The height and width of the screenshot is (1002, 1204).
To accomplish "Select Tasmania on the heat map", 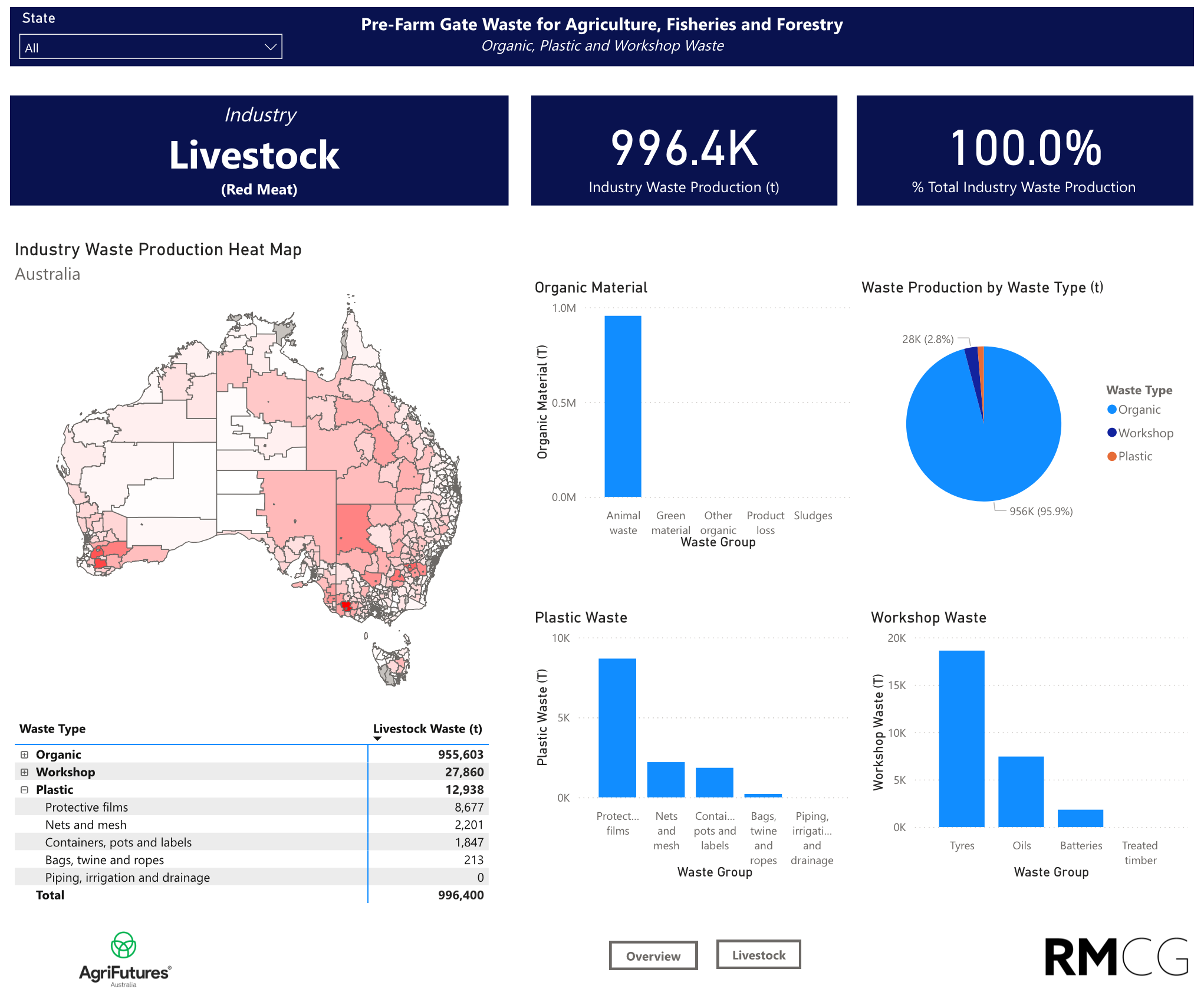I will [x=392, y=665].
